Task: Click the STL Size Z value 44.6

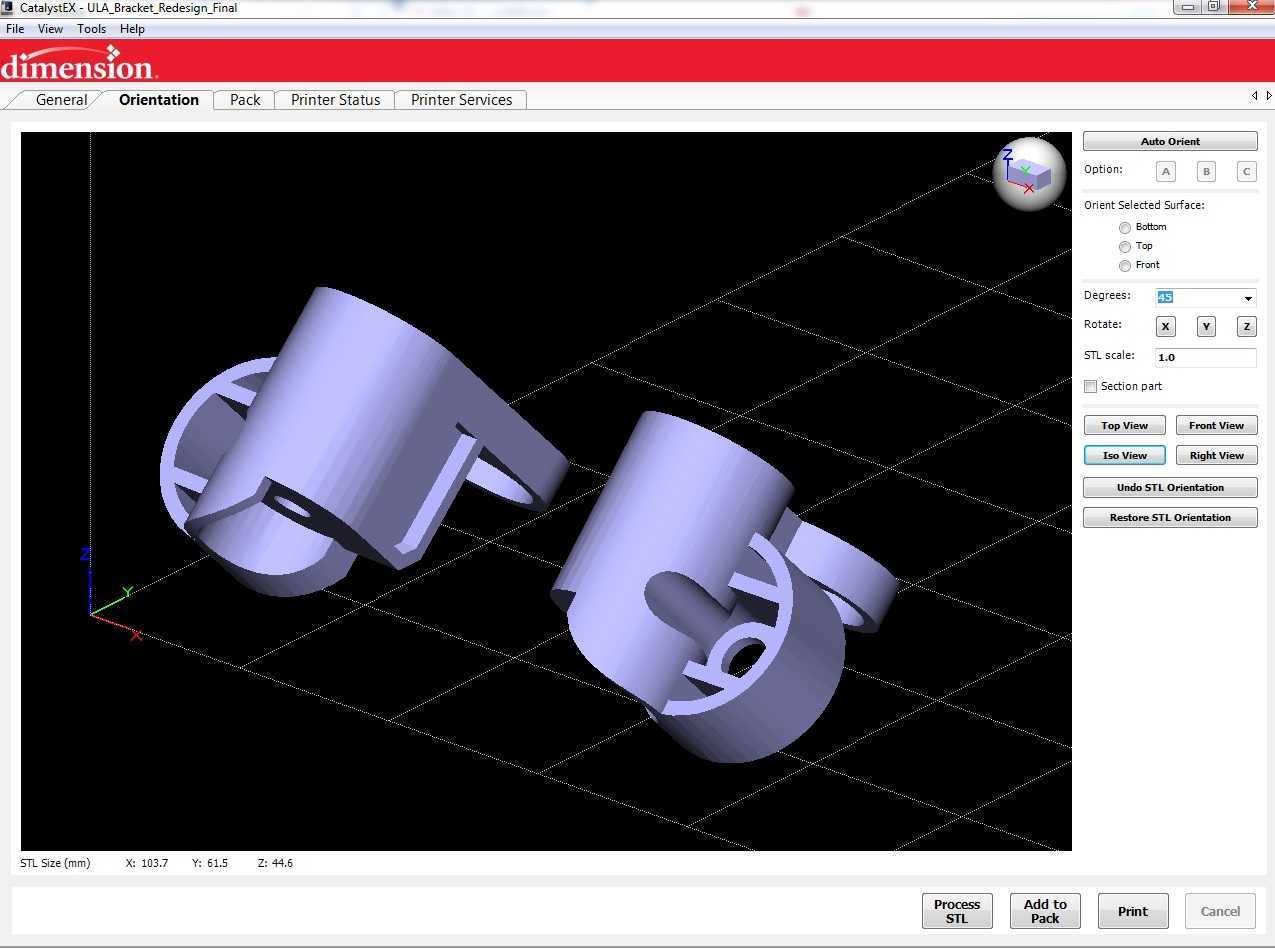Action: [282, 863]
